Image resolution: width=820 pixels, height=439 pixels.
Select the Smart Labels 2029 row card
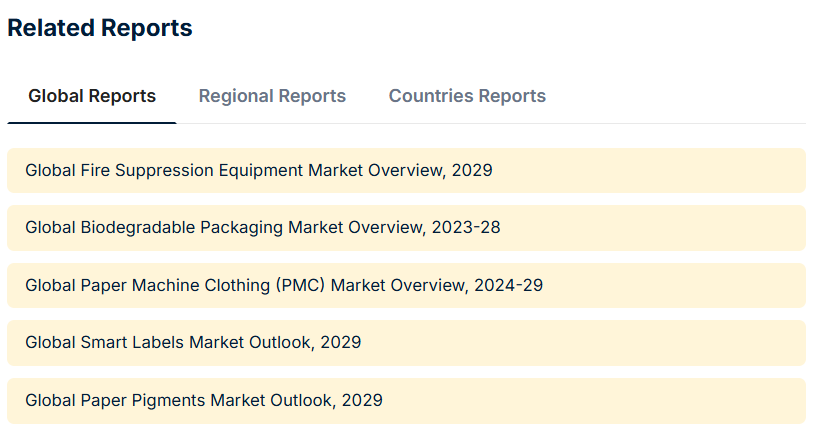[x=406, y=343]
